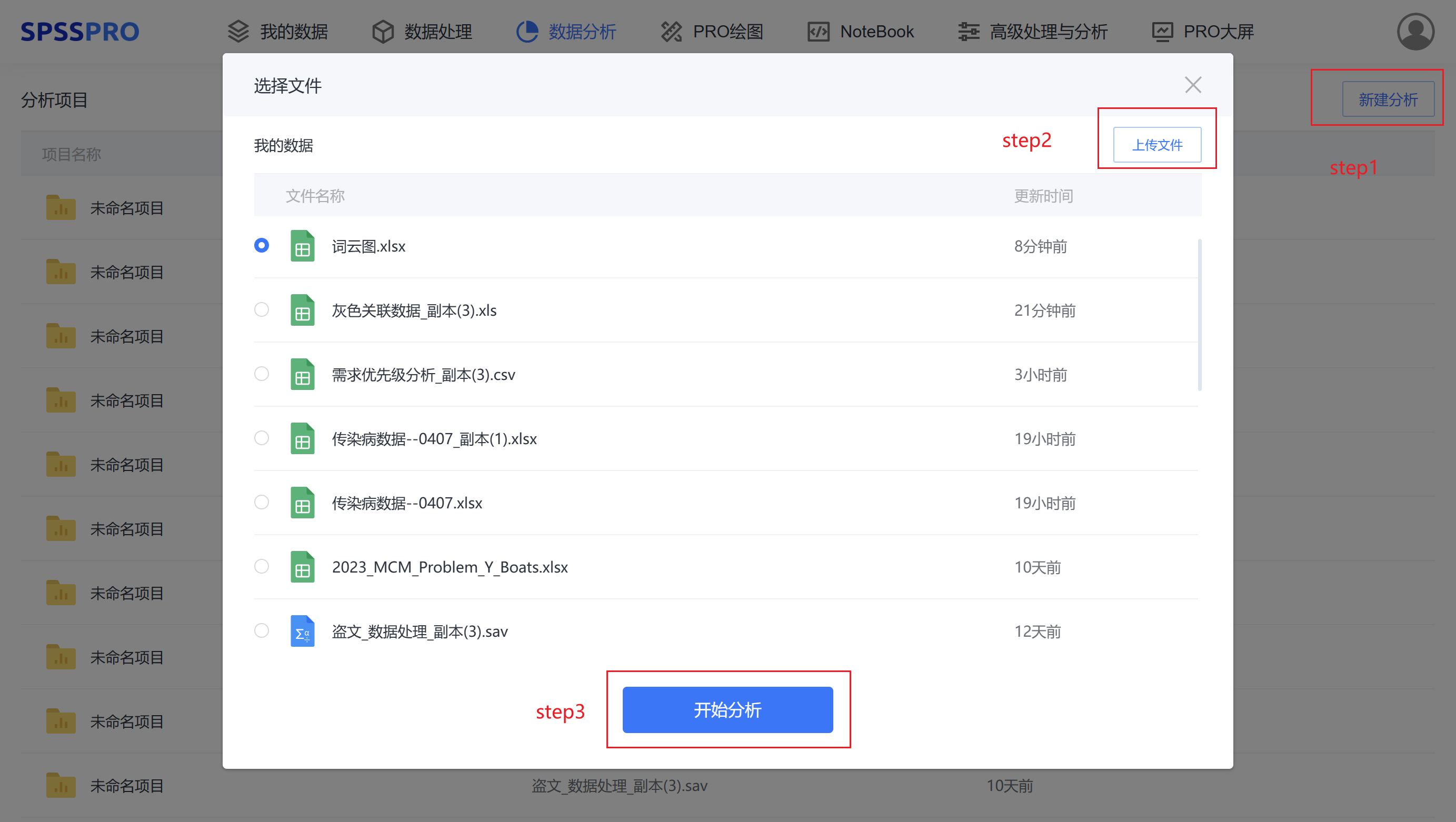Switch to the 数据分析 tab
Viewport: 1456px width, 822px height.
[x=566, y=32]
